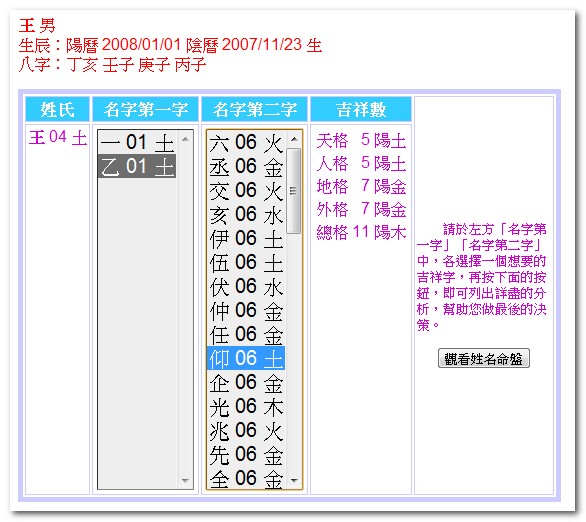586x522 pixels.
Task: Click the 外格 7 陽金 row
Action: [361, 209]
